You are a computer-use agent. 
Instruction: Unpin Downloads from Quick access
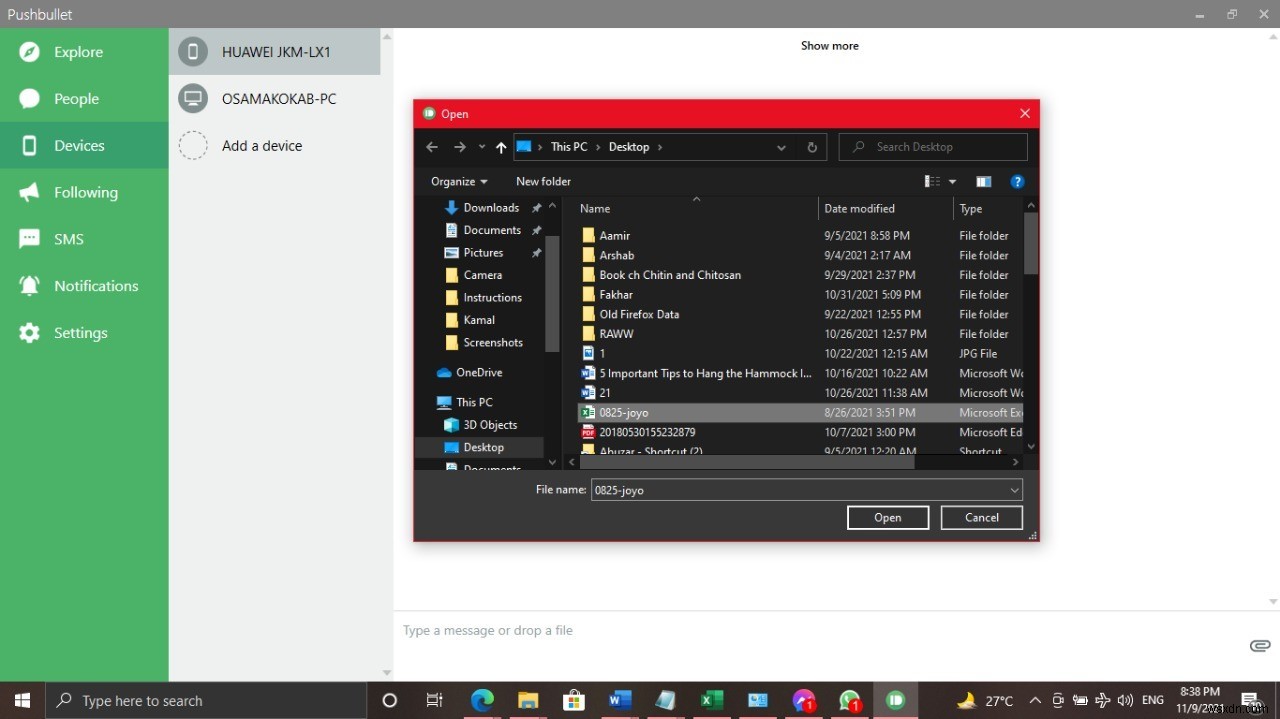[536, 207]
